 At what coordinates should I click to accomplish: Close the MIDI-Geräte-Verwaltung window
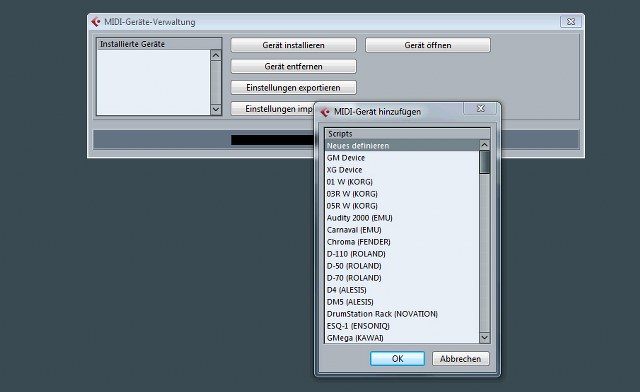pos(571,22)
